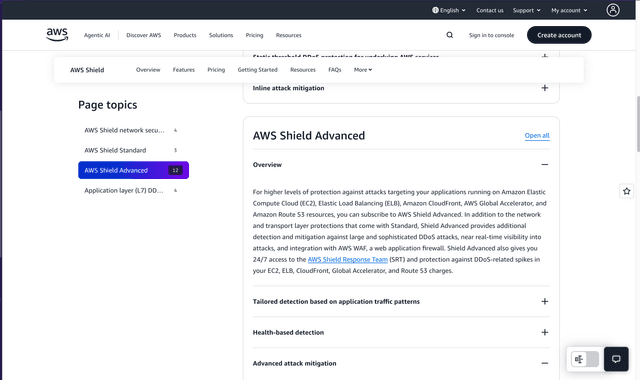640x380 pixels.
Task: Select Application layer (L7) DDoS topic
Action: click(x=133, y=190)
